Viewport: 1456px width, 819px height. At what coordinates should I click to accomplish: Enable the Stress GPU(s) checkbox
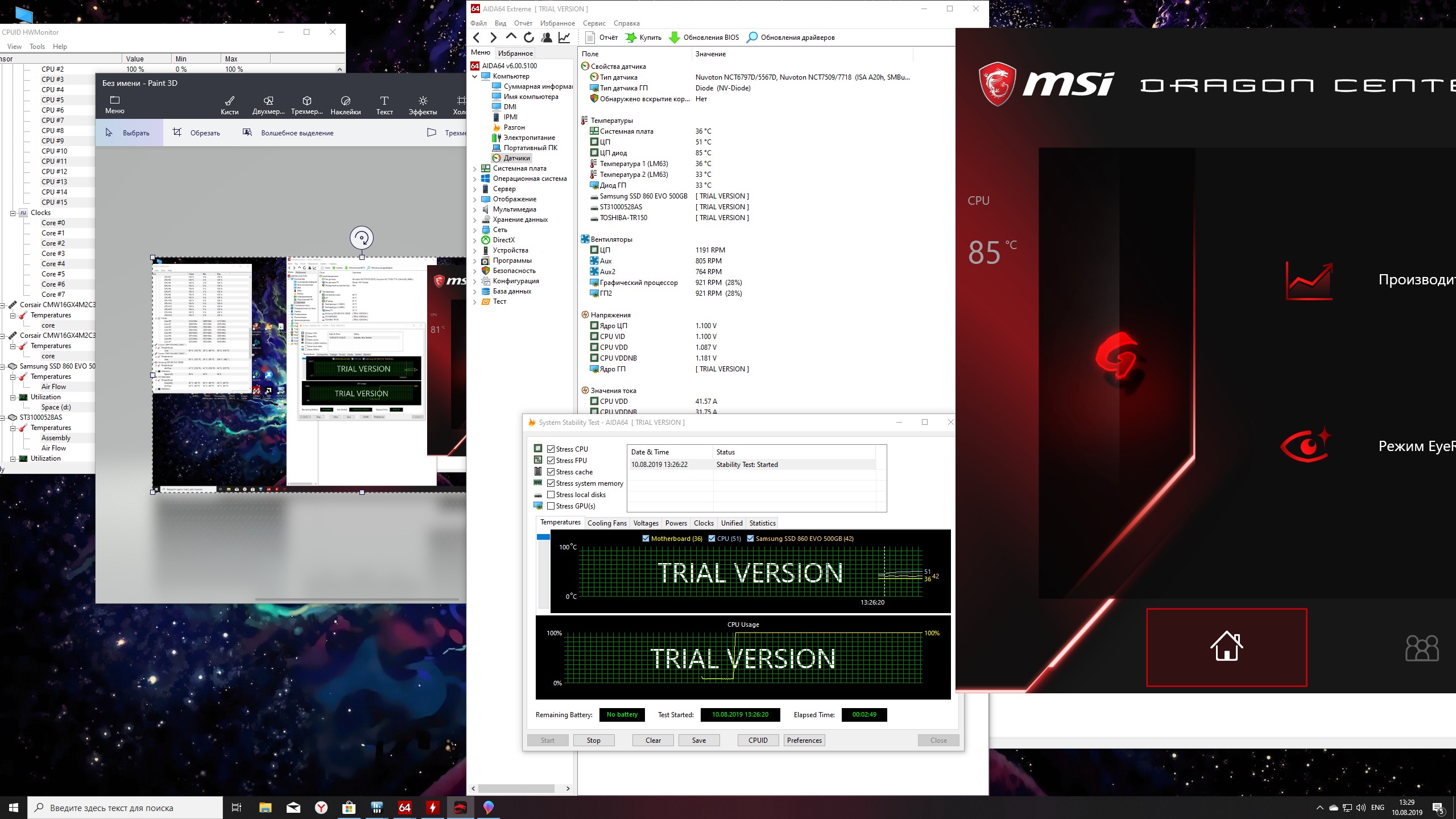pos(551,506)
